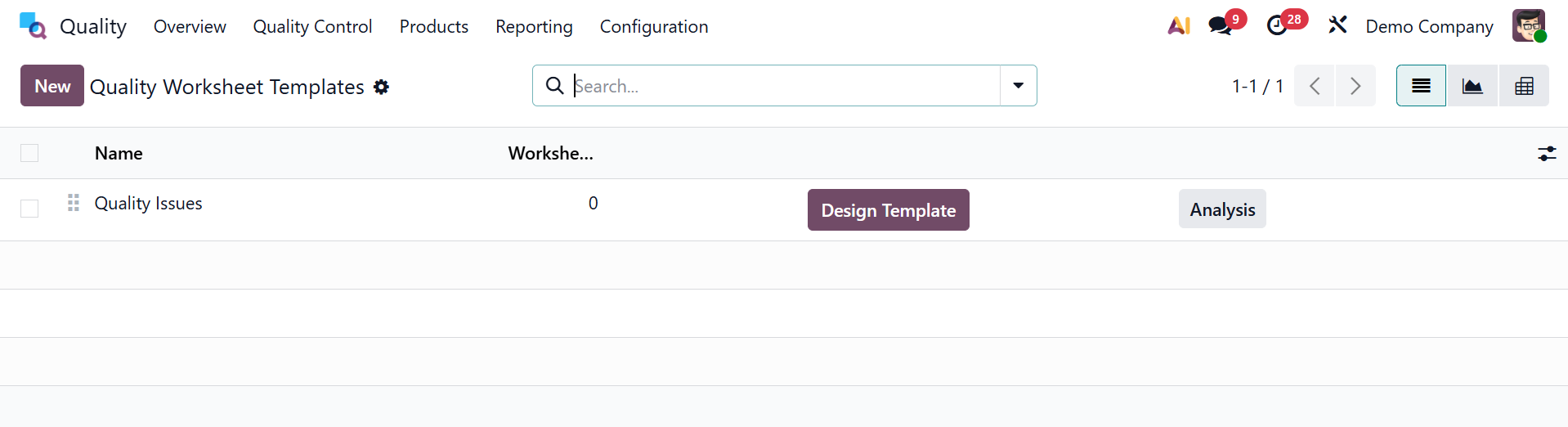Image resolution: width=1568 pixels, height=427 pixels.
Task: Open the search options dropdown arrow
Action: tap(1019, 86)
